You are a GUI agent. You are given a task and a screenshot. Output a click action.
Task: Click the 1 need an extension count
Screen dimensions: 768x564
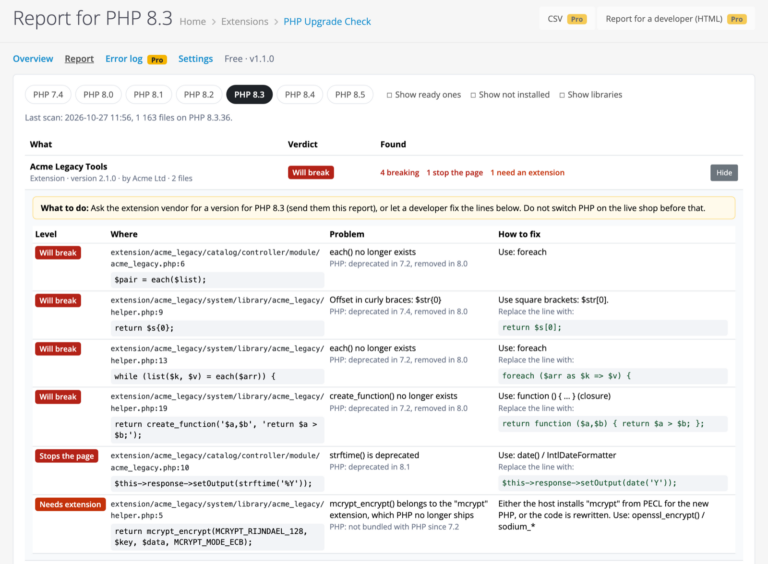pyautogui.click(x=528, y=172)
